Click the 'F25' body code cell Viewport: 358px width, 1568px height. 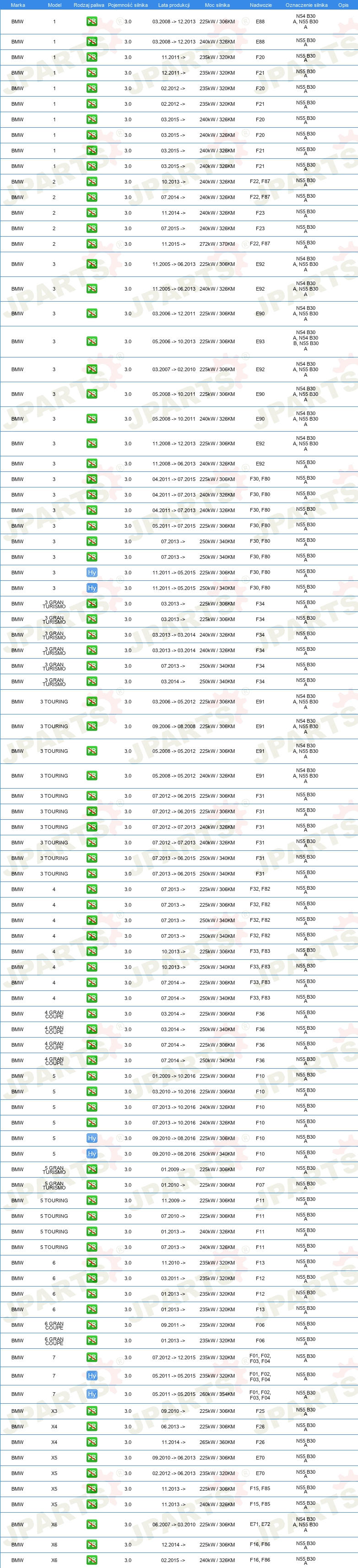[260, 1411]
